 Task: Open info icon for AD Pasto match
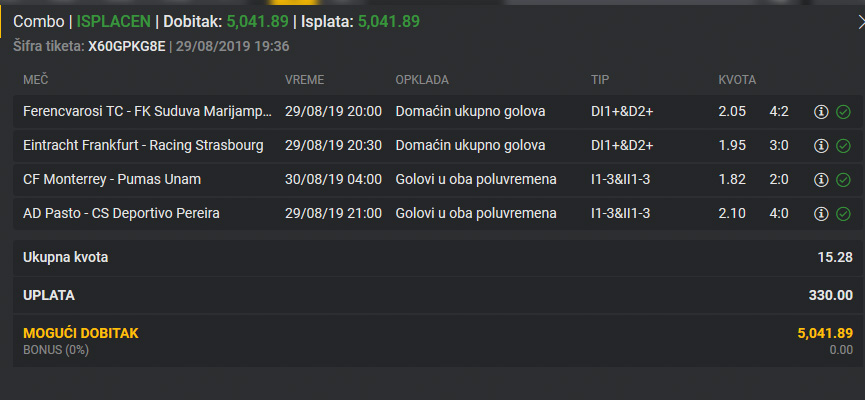[x=821, y=214]
